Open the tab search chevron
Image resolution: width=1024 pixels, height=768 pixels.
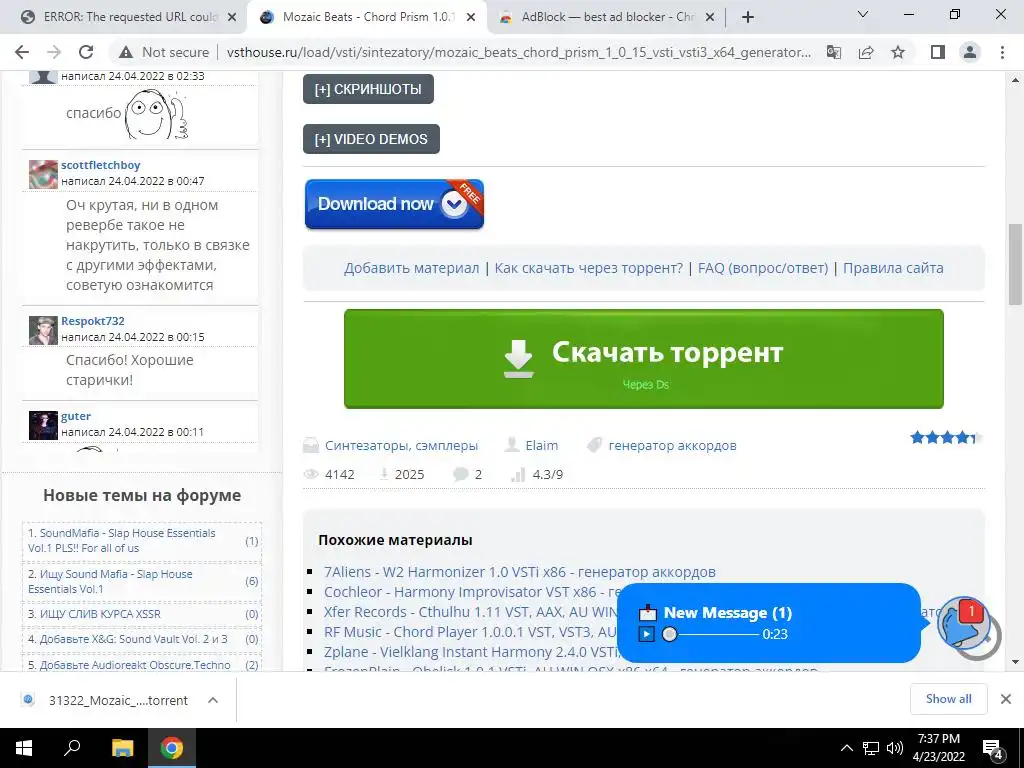(863, 14)
